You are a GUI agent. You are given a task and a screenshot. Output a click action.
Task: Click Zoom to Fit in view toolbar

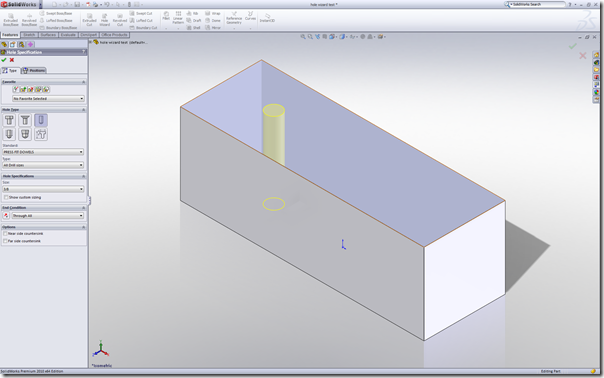tap(303, 37)
